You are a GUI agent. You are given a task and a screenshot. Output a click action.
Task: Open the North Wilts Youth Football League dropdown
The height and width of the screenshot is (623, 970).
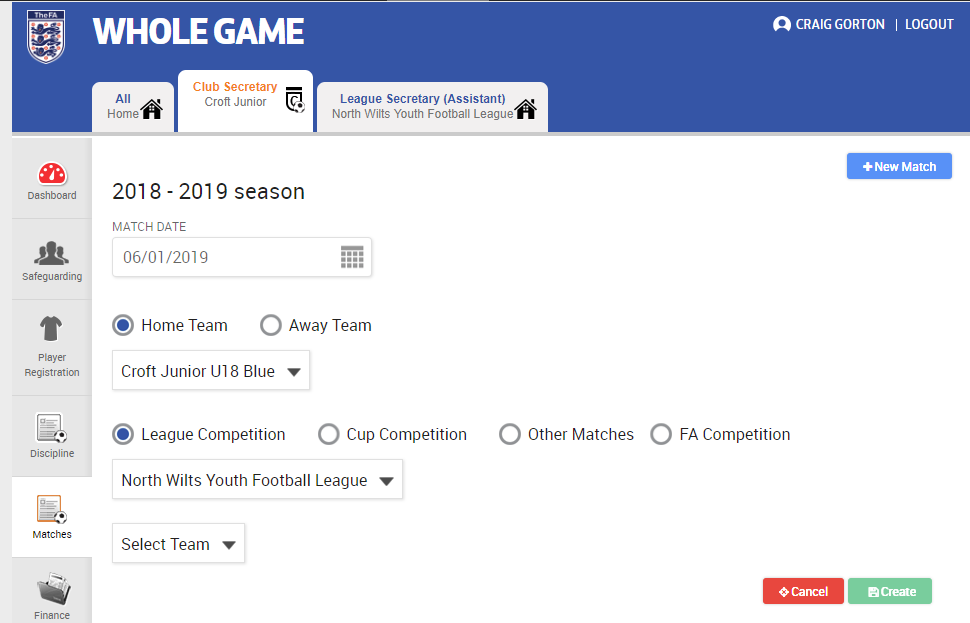[257, 479]
